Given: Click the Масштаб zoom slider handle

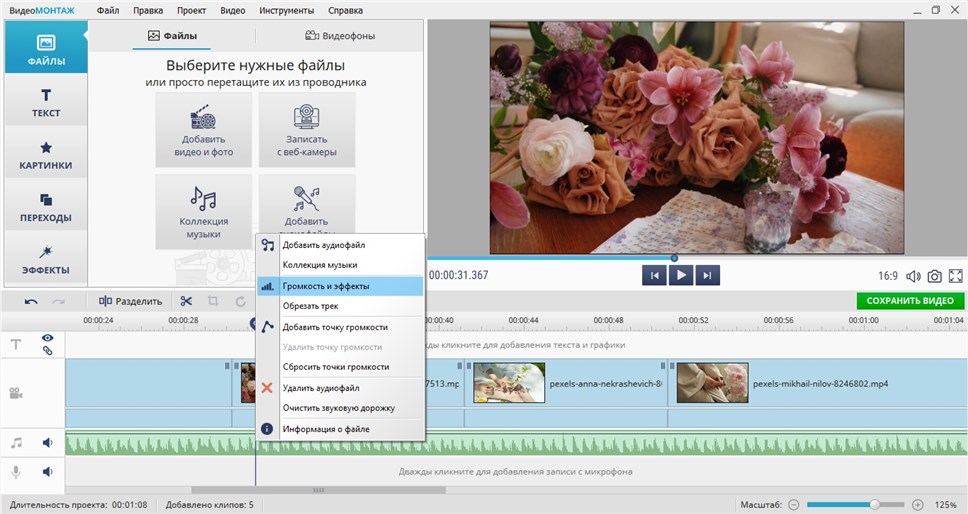Looking at the screenshot, I should pos(874,505).
